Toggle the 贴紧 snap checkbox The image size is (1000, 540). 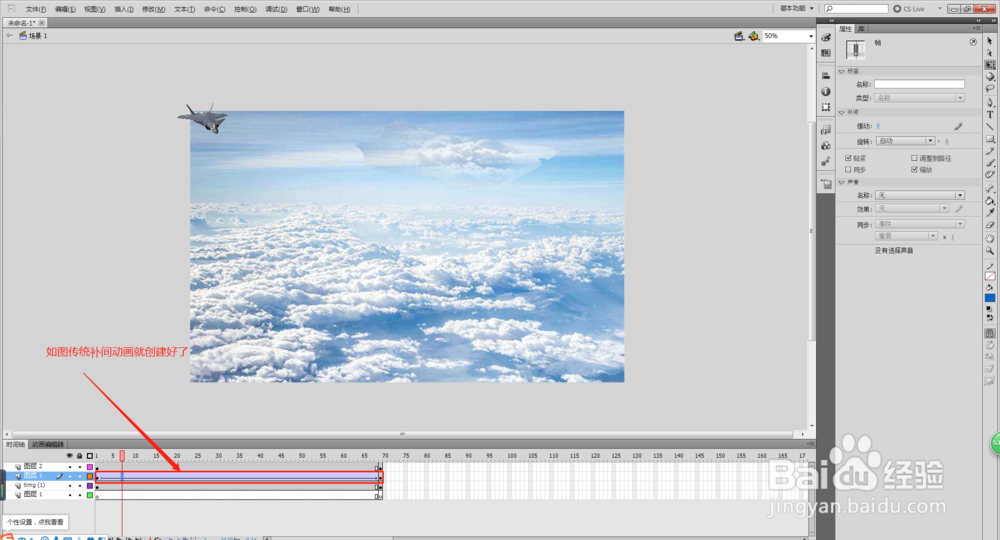848,157
